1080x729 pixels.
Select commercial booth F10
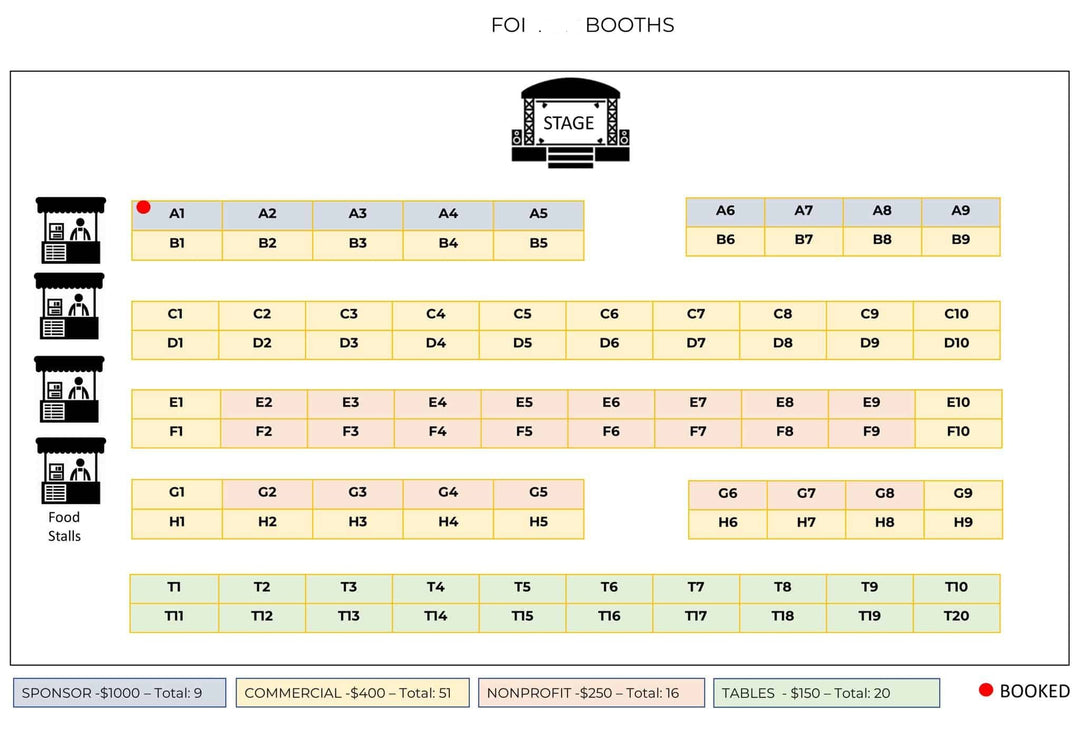[958, 433]
